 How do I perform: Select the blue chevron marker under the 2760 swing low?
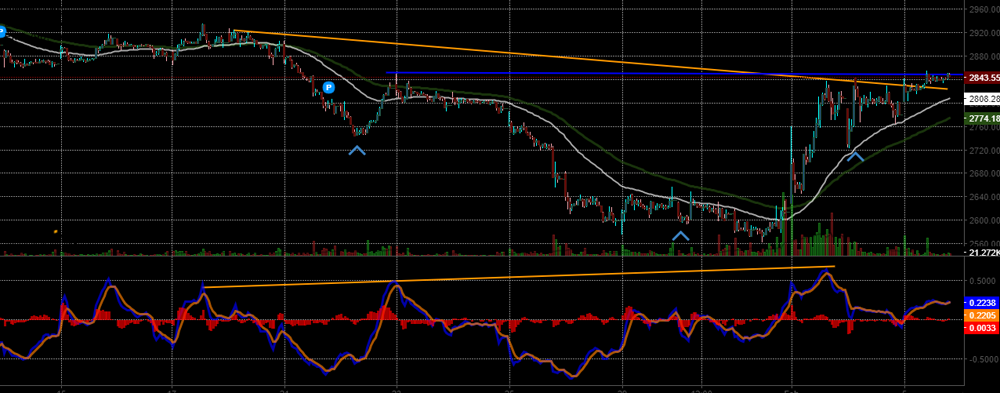(357, 151)
